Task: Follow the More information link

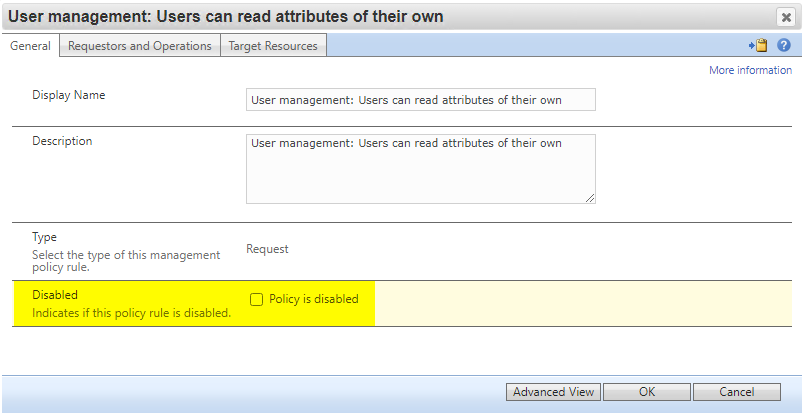Action: click(750, 71)
